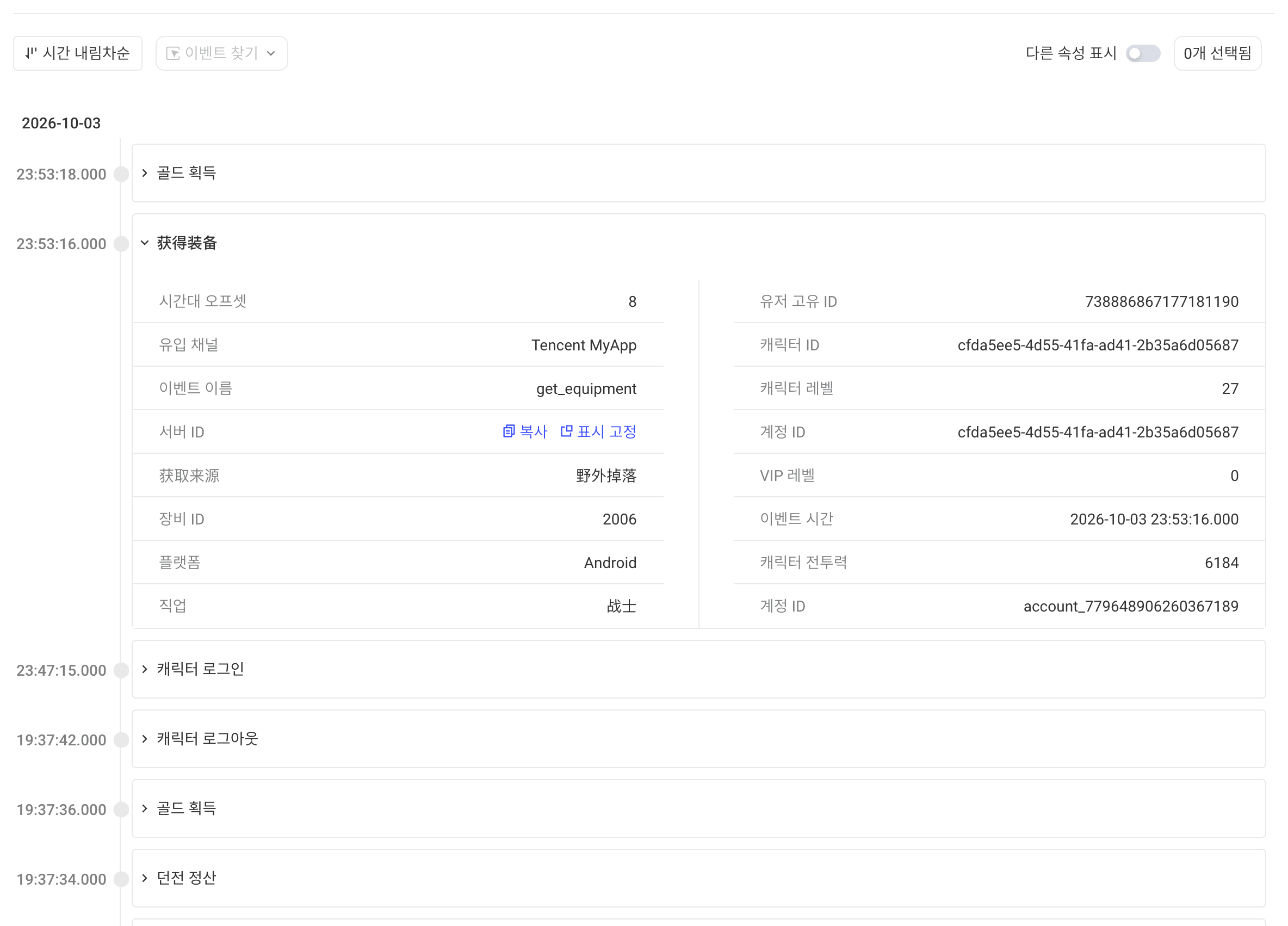The image size is (1288, 926).
Task: Click the get_equipment event name value
Action: coord(586,388)
